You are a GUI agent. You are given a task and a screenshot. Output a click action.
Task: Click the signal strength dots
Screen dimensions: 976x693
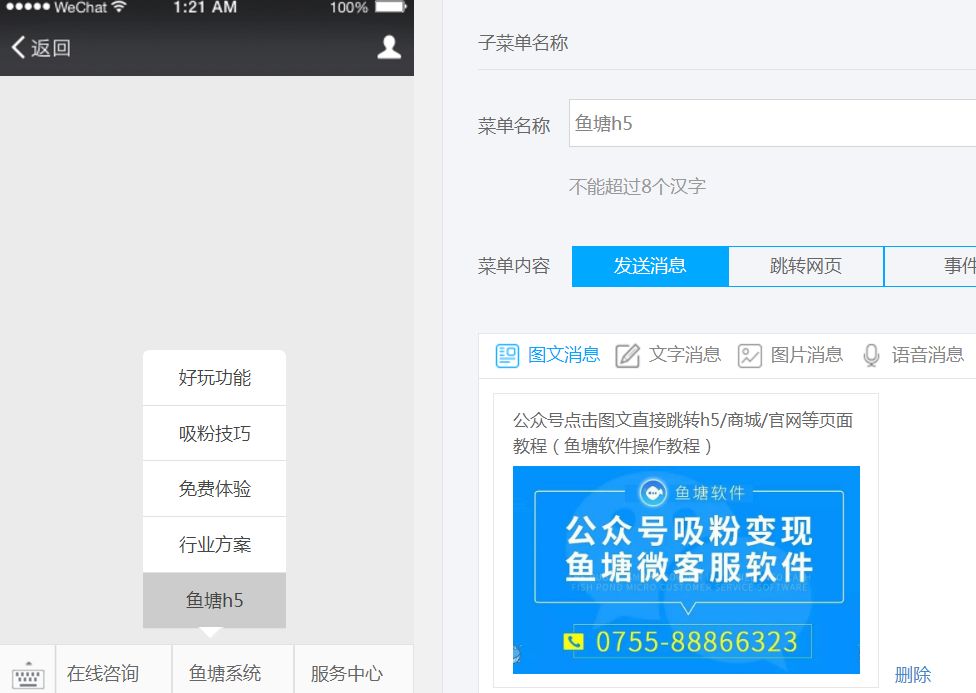28,7
